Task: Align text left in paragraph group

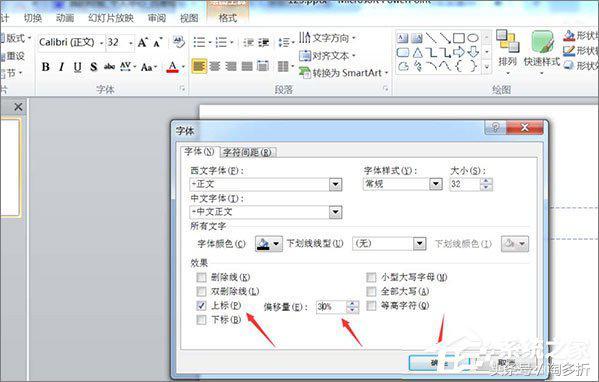Action: coord(199,66)
